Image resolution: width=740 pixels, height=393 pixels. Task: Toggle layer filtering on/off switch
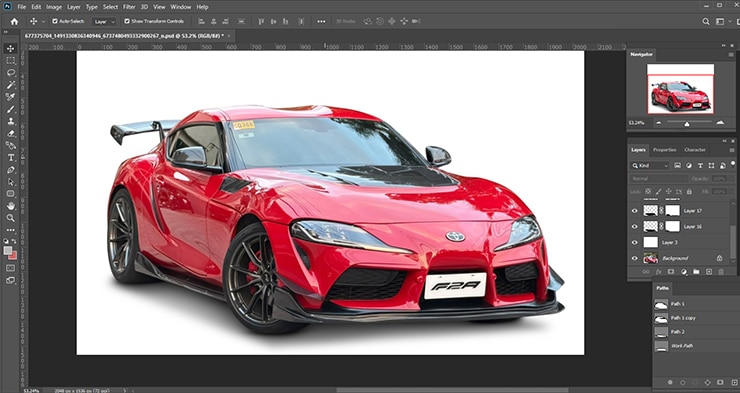point(732,164)
